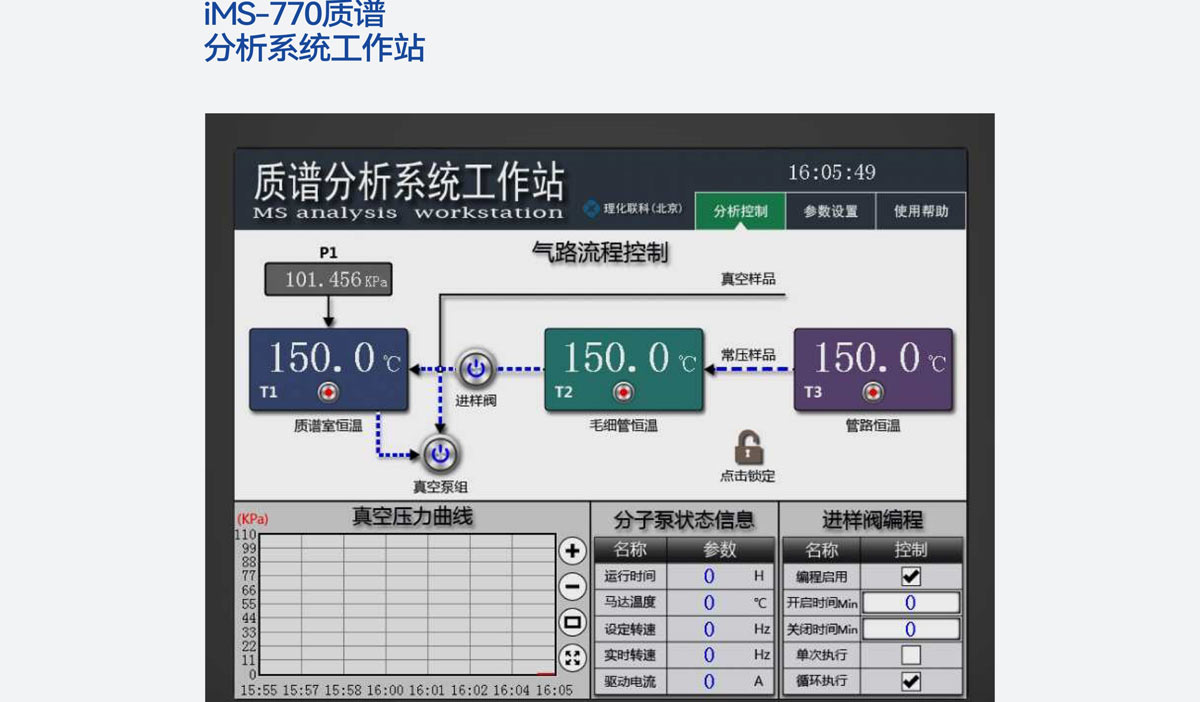Screen dimensions: 1200x702
Task: Enable the 单次执行 checkbox
Action: 911,655
